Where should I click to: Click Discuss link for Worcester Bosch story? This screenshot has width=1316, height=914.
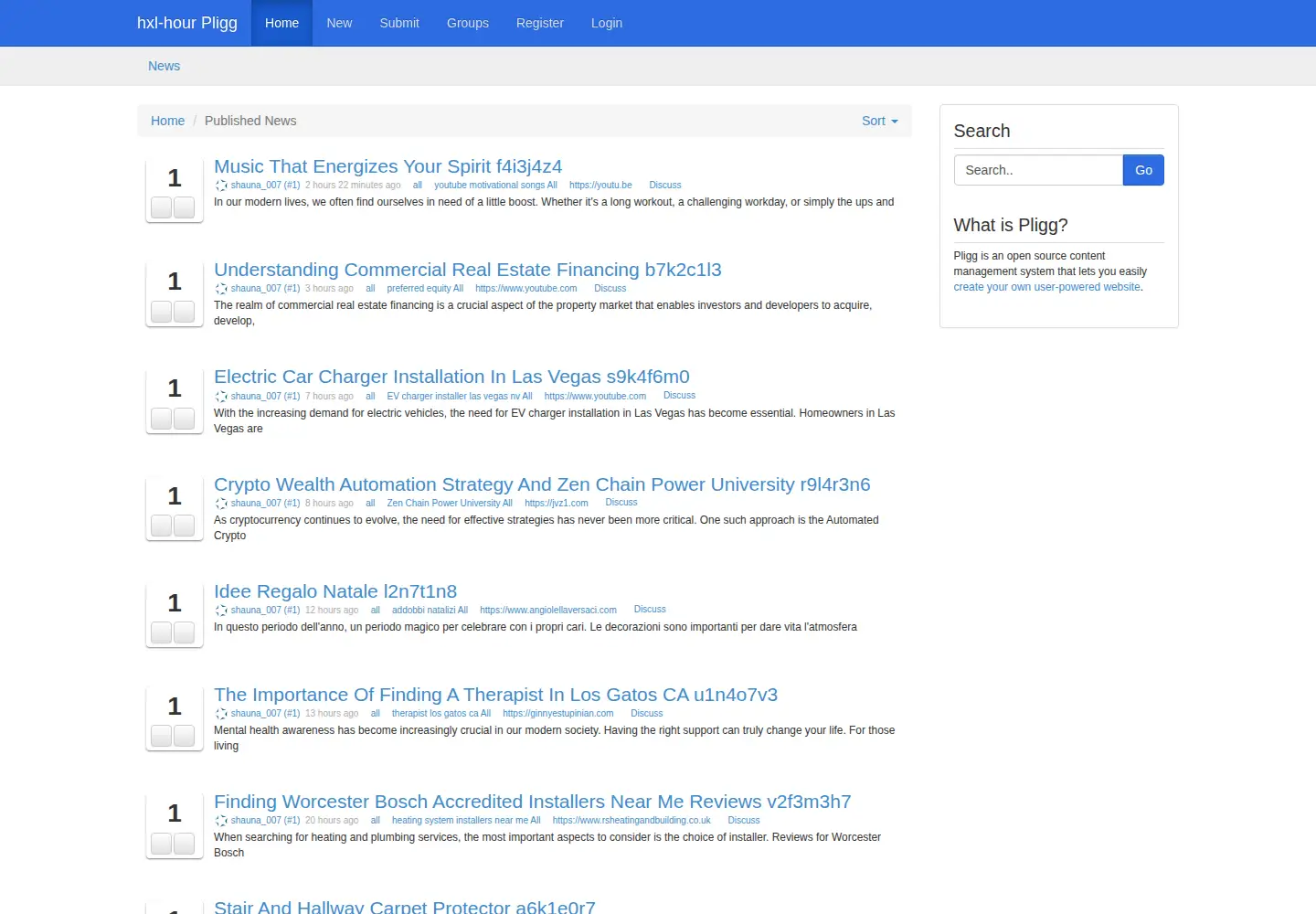pyautogui.click(x=744, y=821)
